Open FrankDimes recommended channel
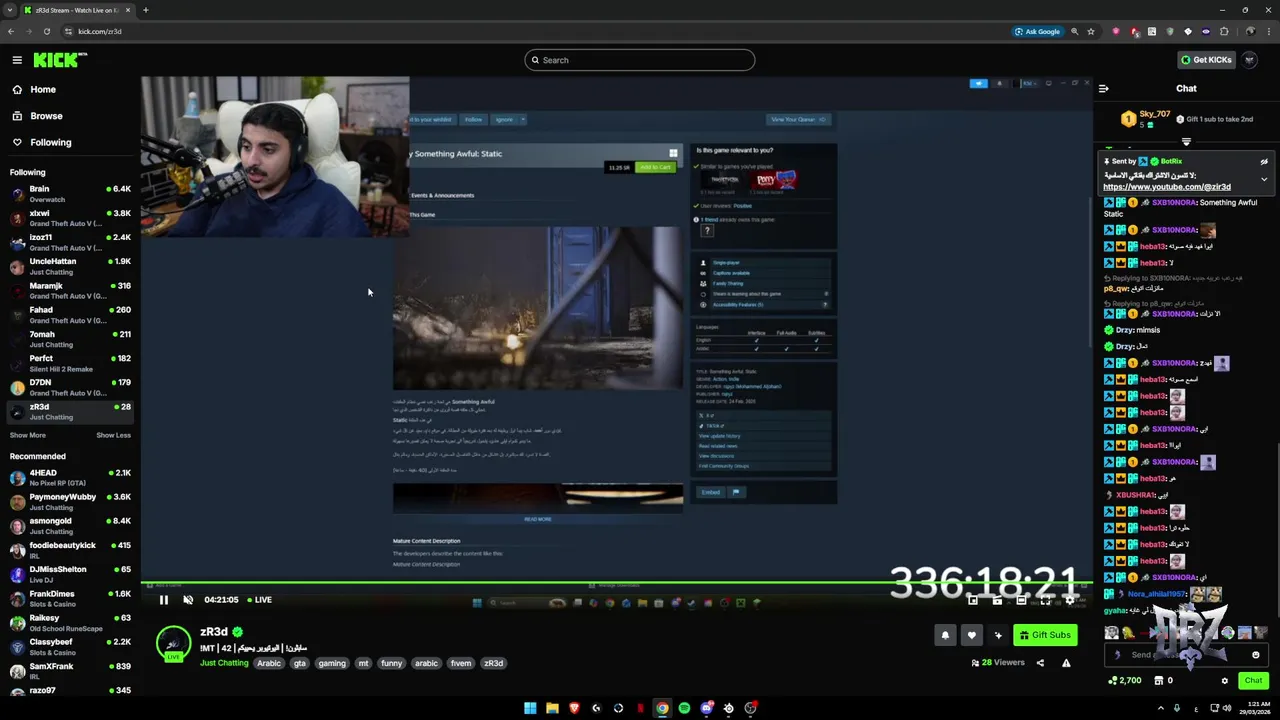Viewport: 1280px width, 720px height. pos(70,598)
